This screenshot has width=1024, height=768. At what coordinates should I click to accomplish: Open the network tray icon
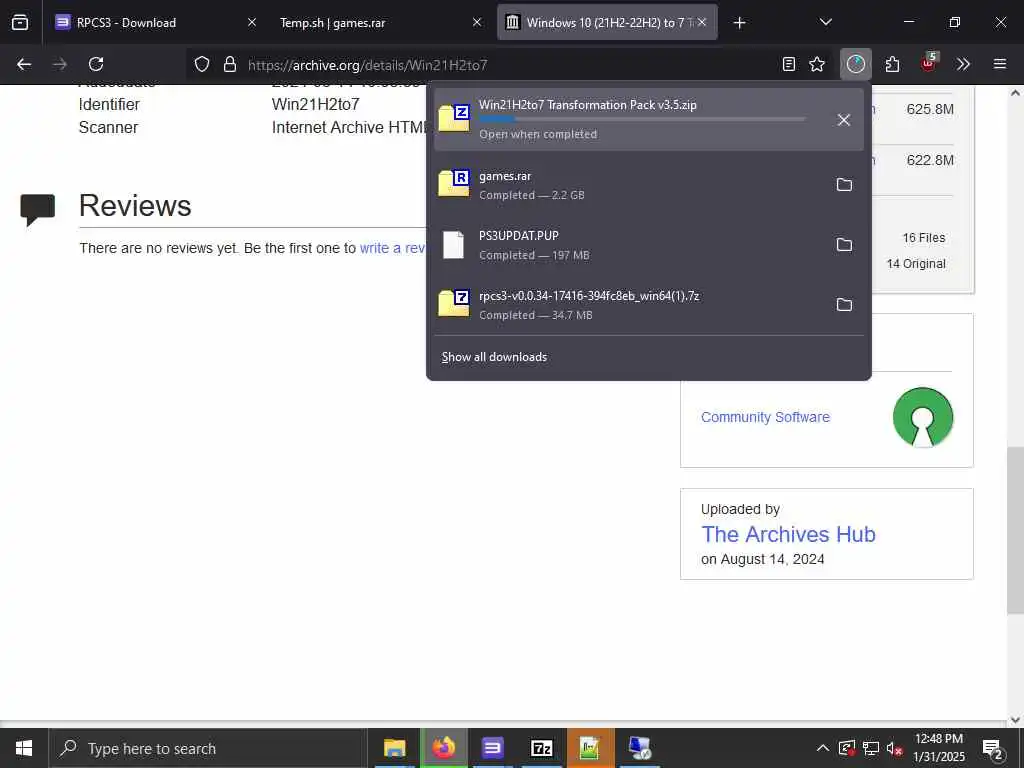[x=871, y=748]
